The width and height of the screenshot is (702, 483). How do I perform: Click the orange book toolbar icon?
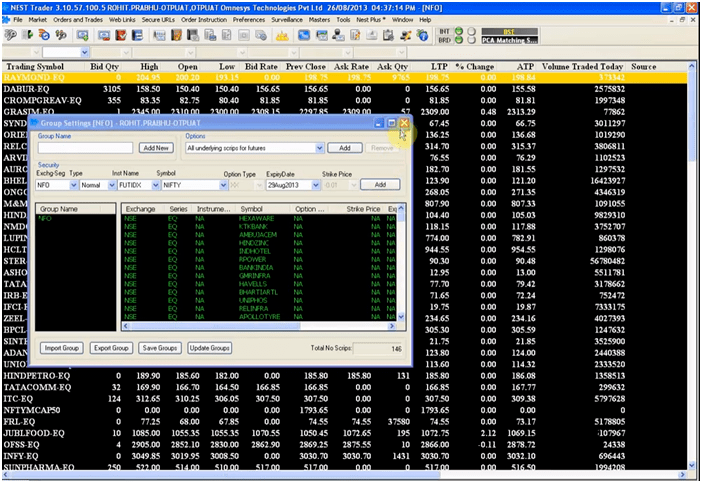point(176,35)
